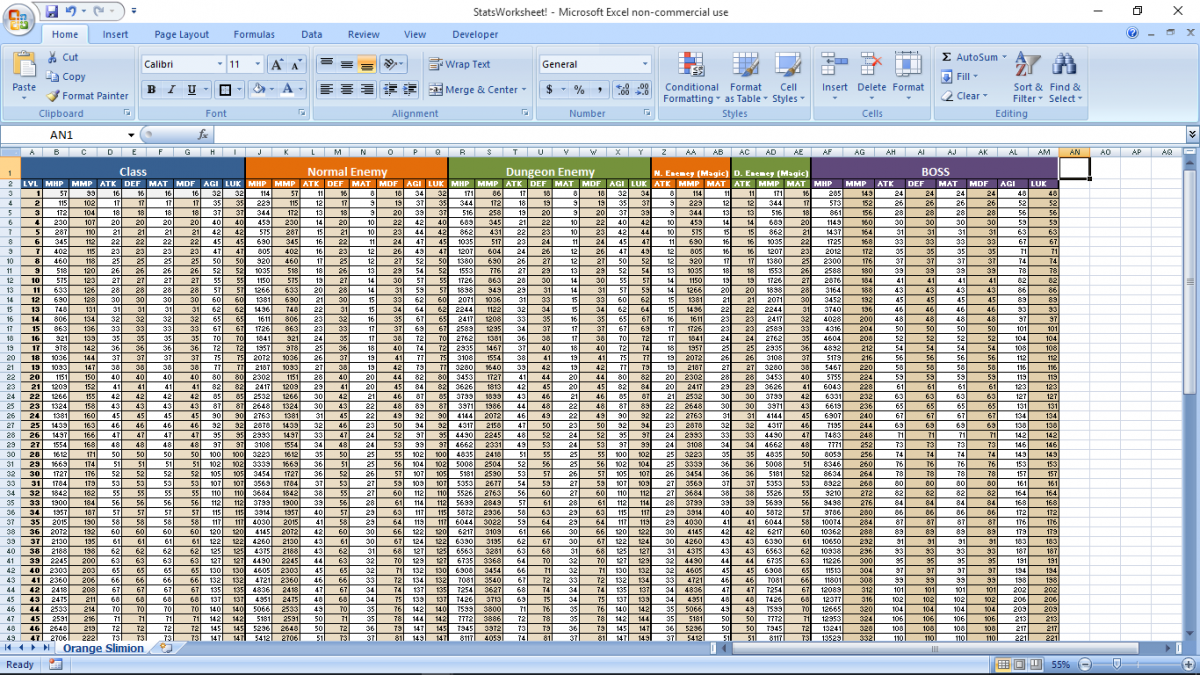Apply the Font Color letter A
1200x675 pixels.
coord(288,90)
